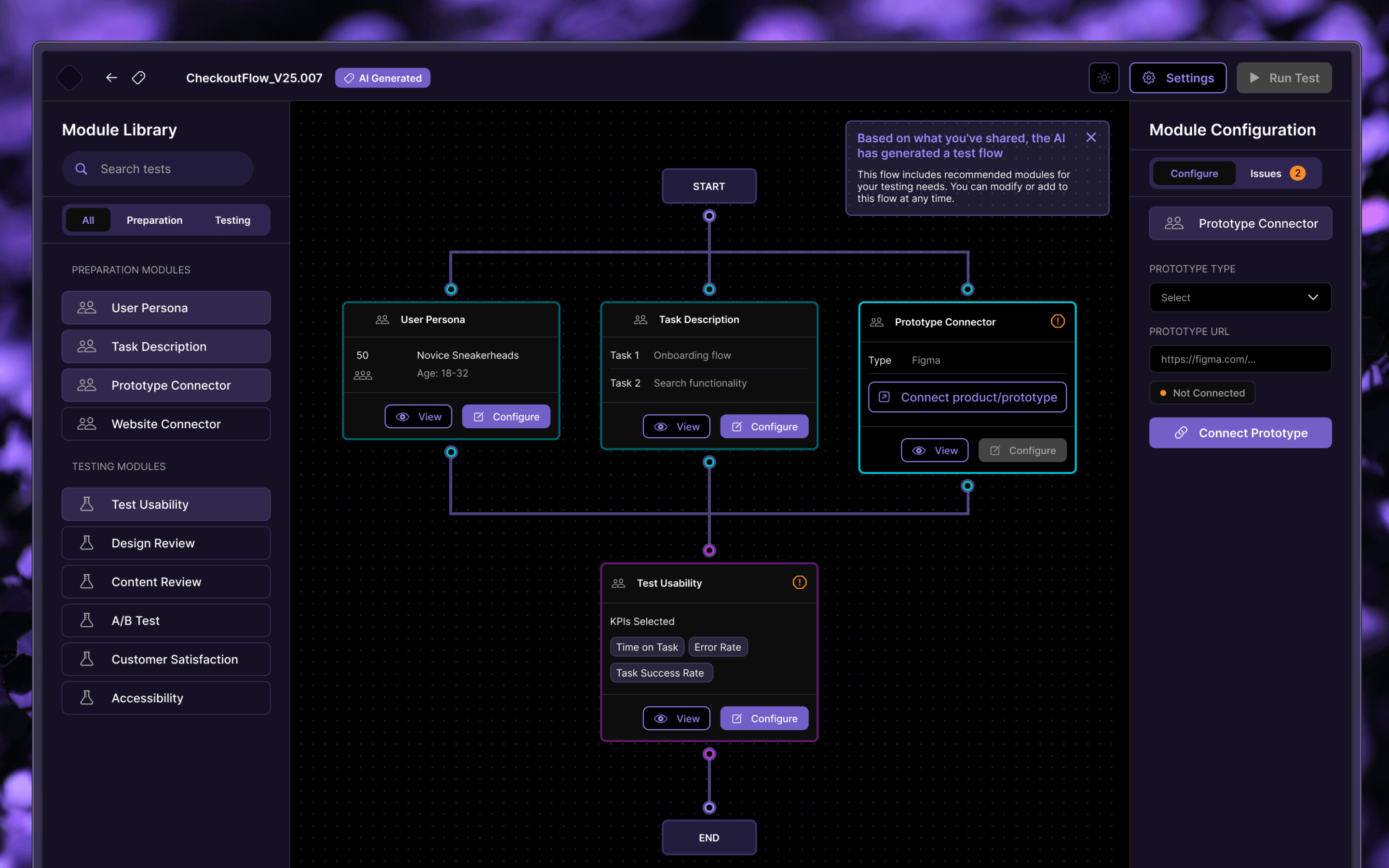
Task: Click the Prototype URL input field
Action: pos(1240,359)
